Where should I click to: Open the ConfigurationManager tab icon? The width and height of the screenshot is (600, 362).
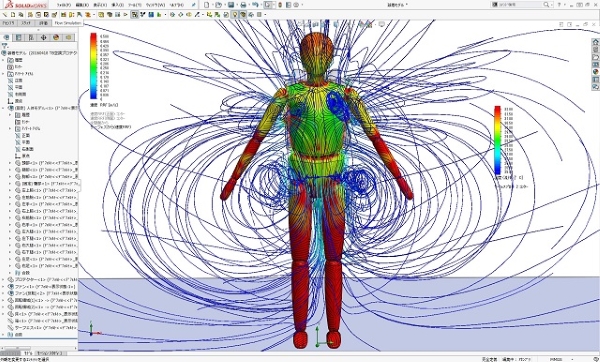[31, 38]
